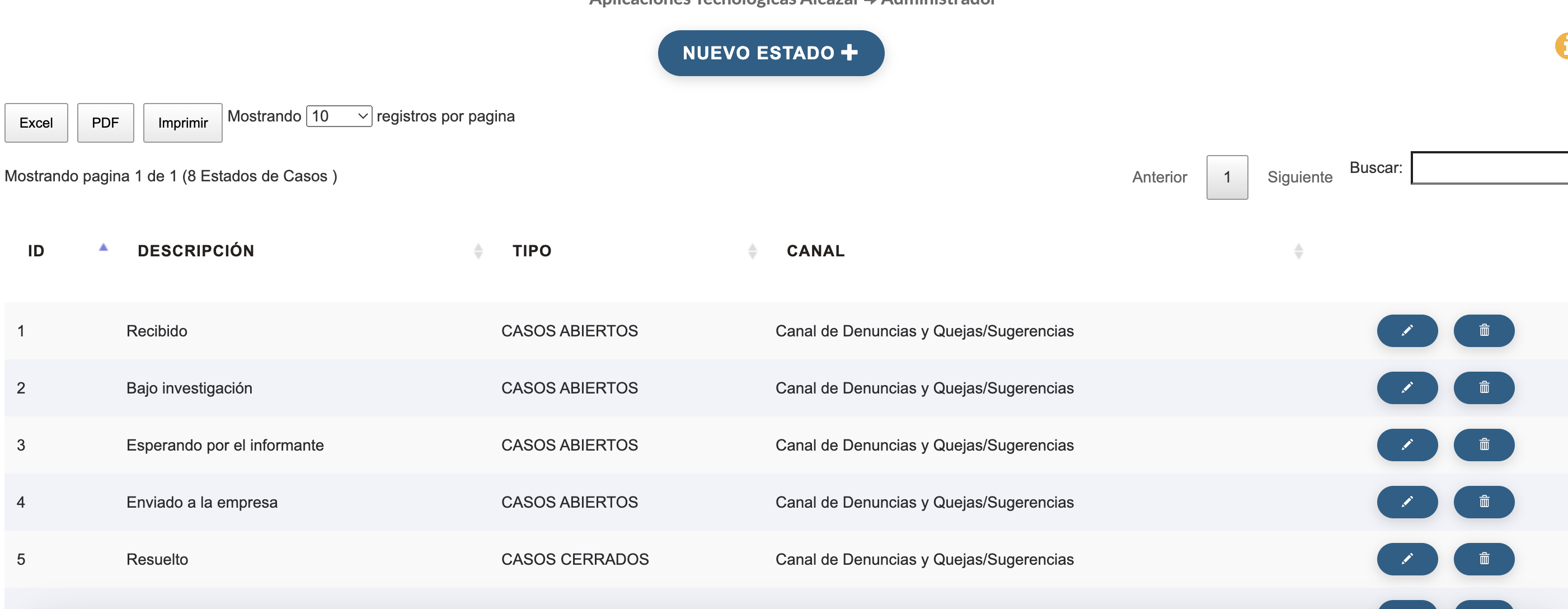Delete the Esperando por el informante status
This screenshot has width=1568, height=609.
1484,444
